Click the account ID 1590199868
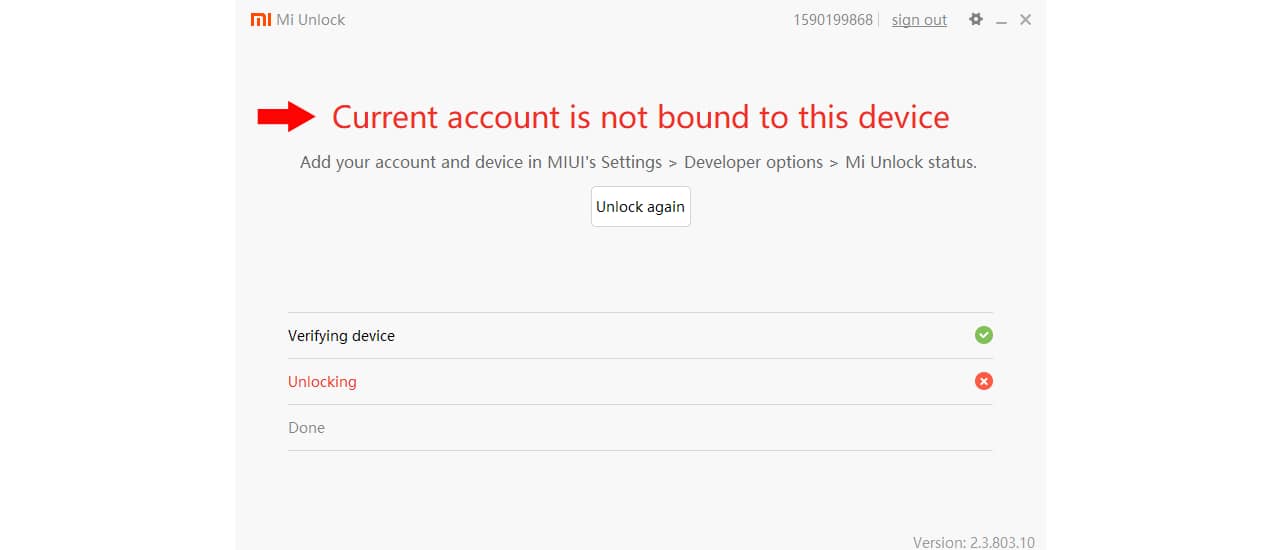 [833, 20]
